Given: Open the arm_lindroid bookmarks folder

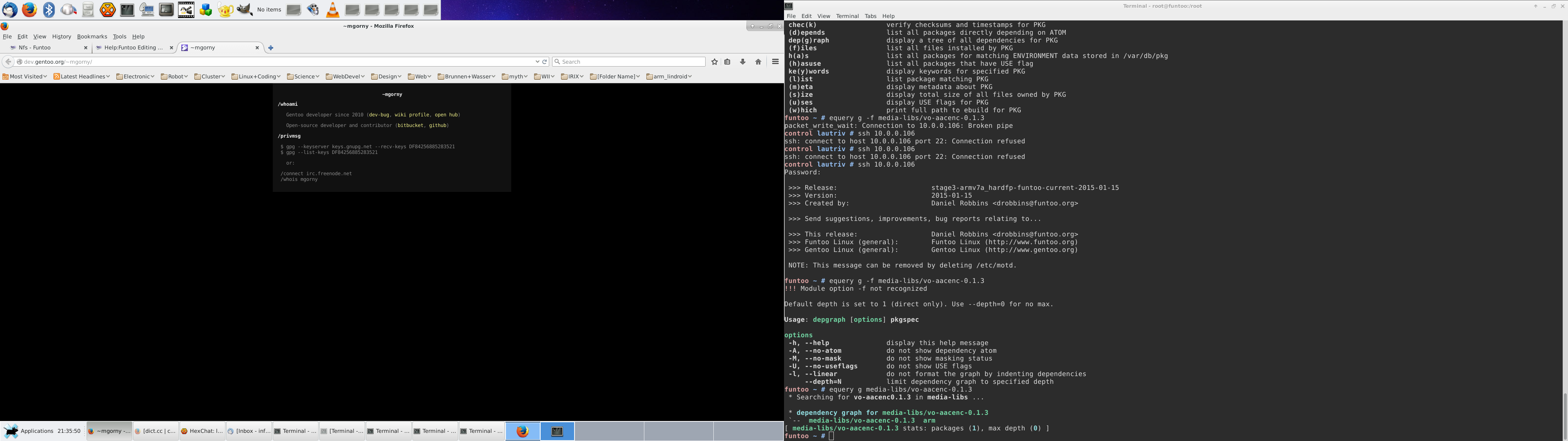Looking at the screenshot, I should click(669, 77).
